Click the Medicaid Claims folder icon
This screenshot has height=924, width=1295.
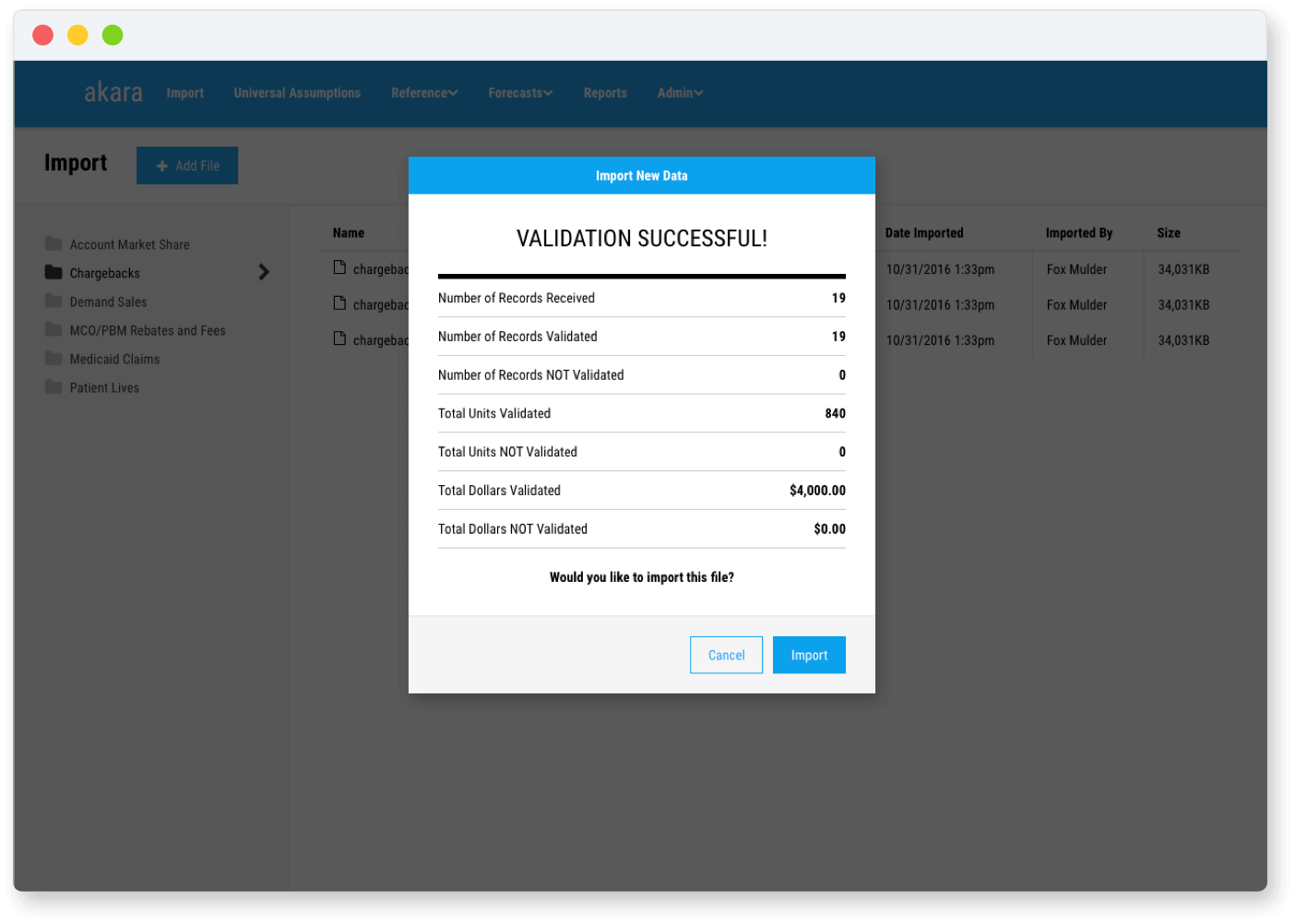pyautogui.click(x=53, y=358)
